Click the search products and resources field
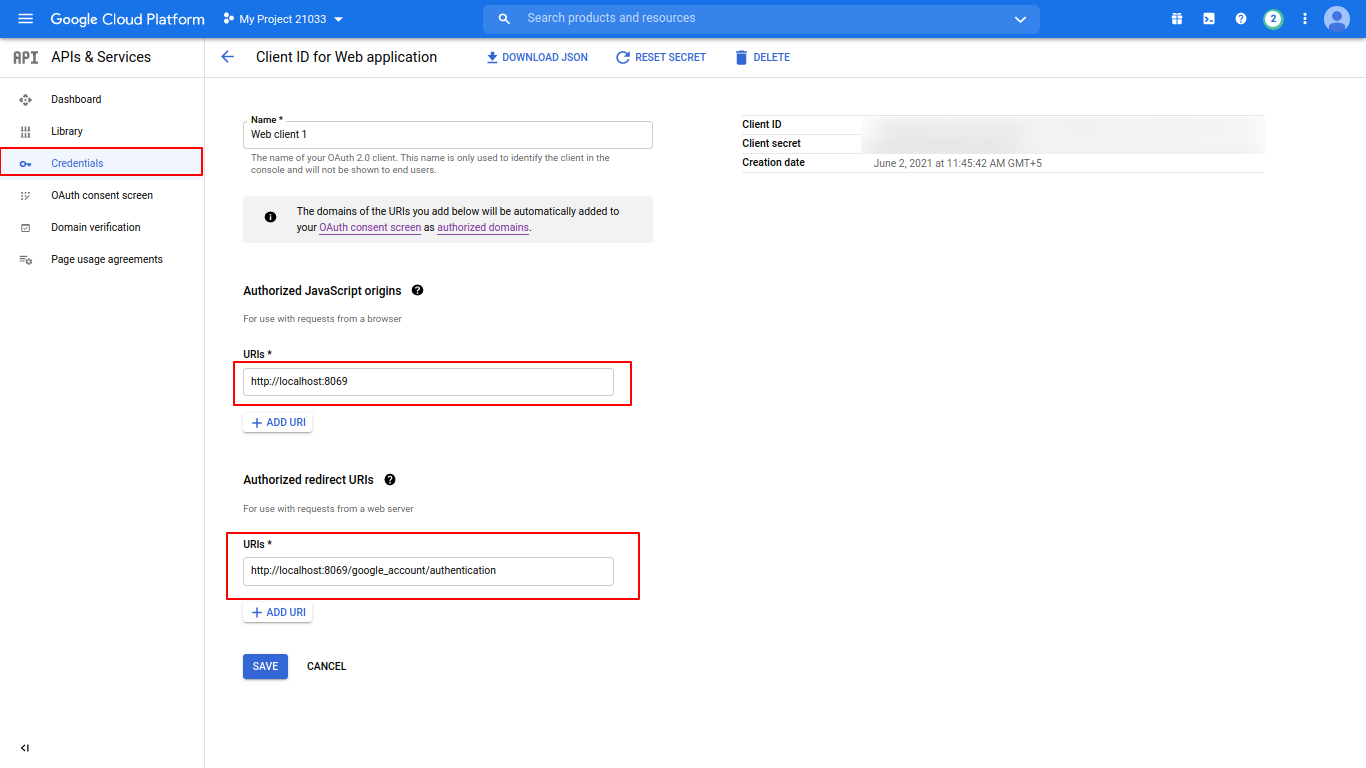 (x=760, y=18)
